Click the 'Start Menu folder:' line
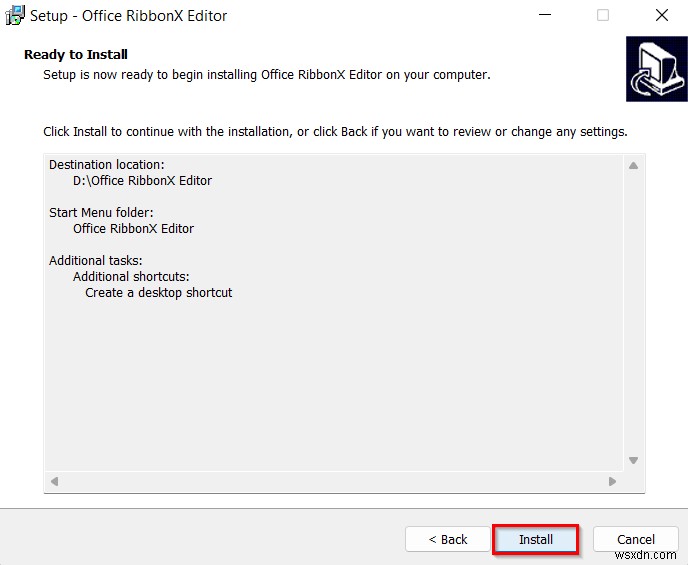This screenshot has width=688, height=565. pos(101,213)
